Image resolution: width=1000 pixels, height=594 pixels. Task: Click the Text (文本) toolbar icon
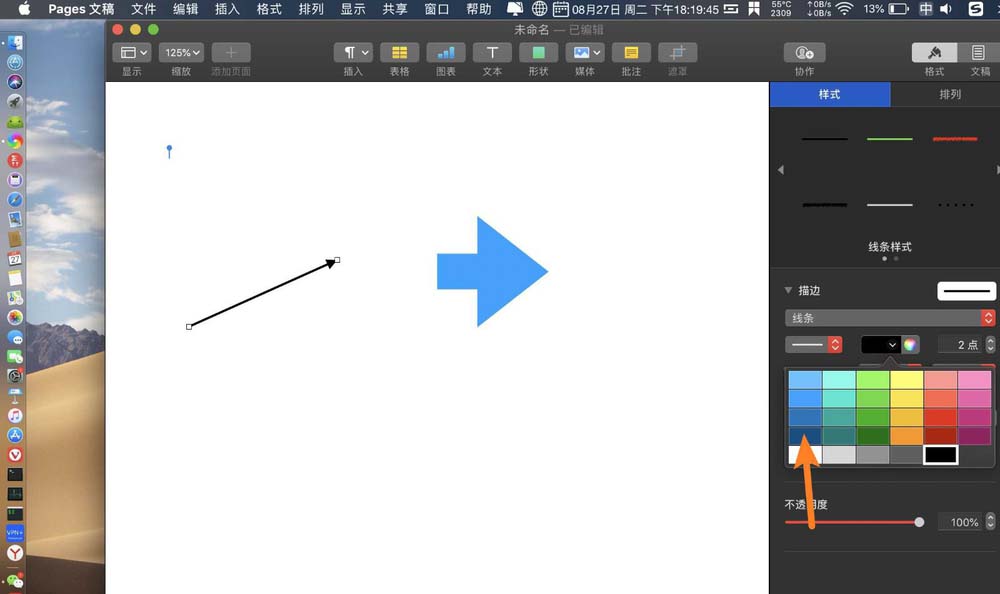(x=492, y=52)
